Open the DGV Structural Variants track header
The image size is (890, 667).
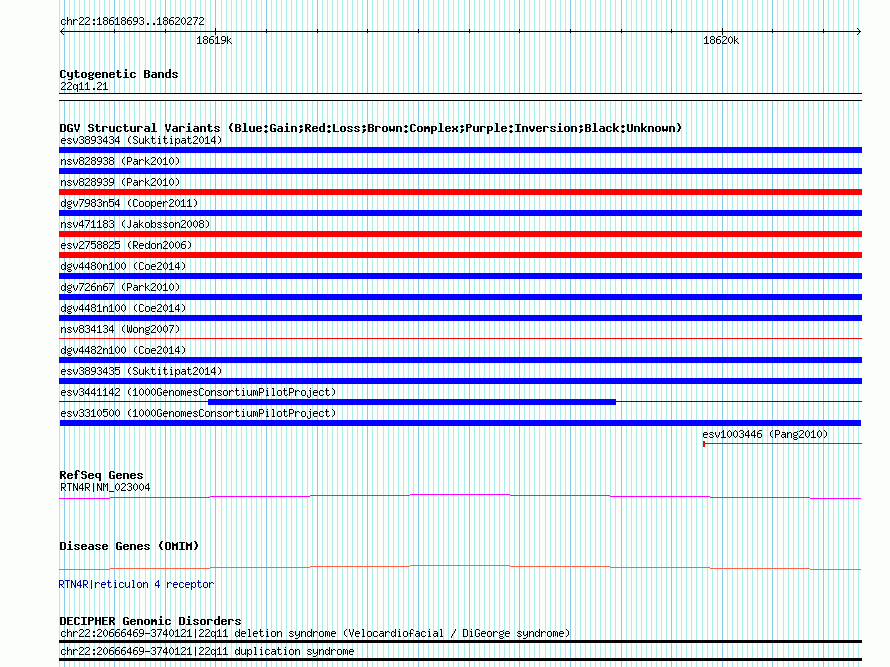click(x=371, y=128)
